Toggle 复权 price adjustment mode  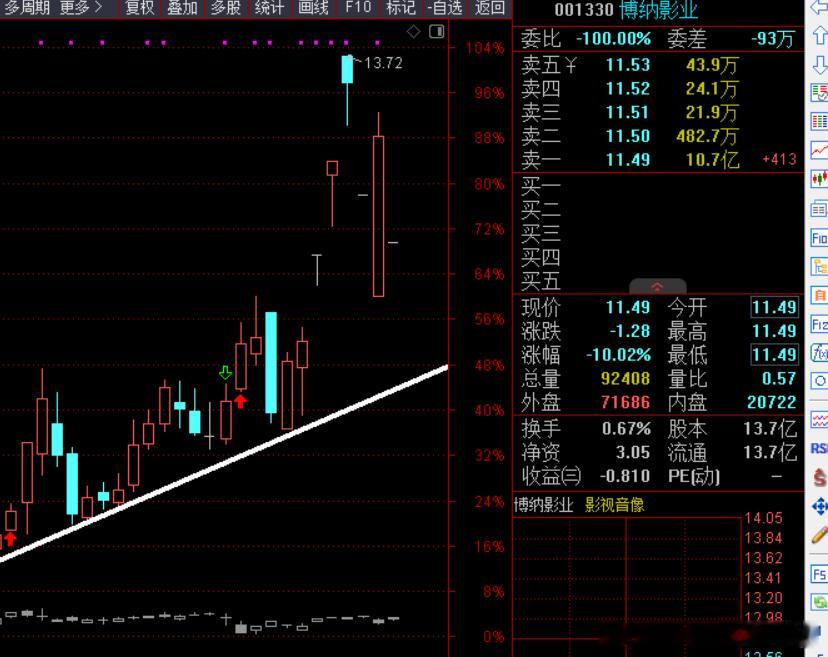[139, 8]
